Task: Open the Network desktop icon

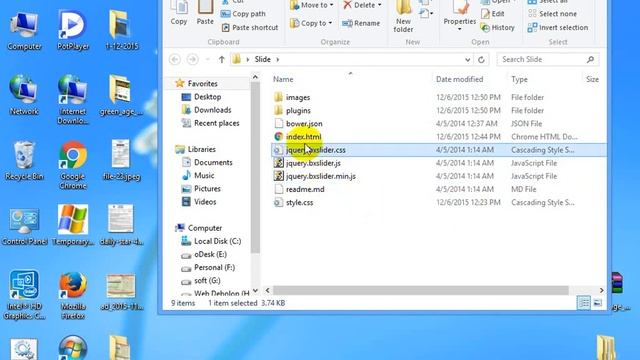Action: 24,95
